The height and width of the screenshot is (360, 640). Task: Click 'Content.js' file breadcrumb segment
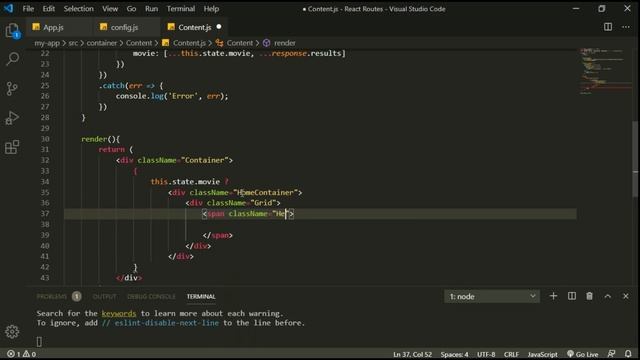[x=189, y=43]
